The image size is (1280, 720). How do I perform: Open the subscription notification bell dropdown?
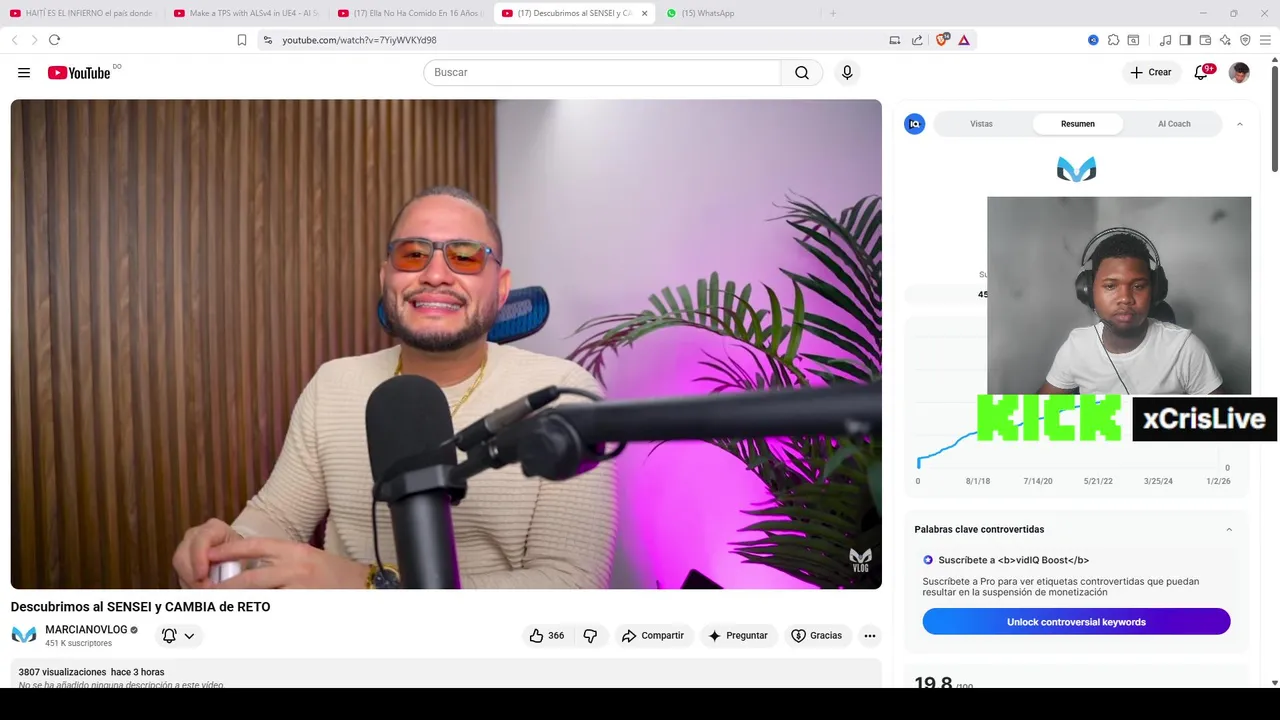[178, 636]
